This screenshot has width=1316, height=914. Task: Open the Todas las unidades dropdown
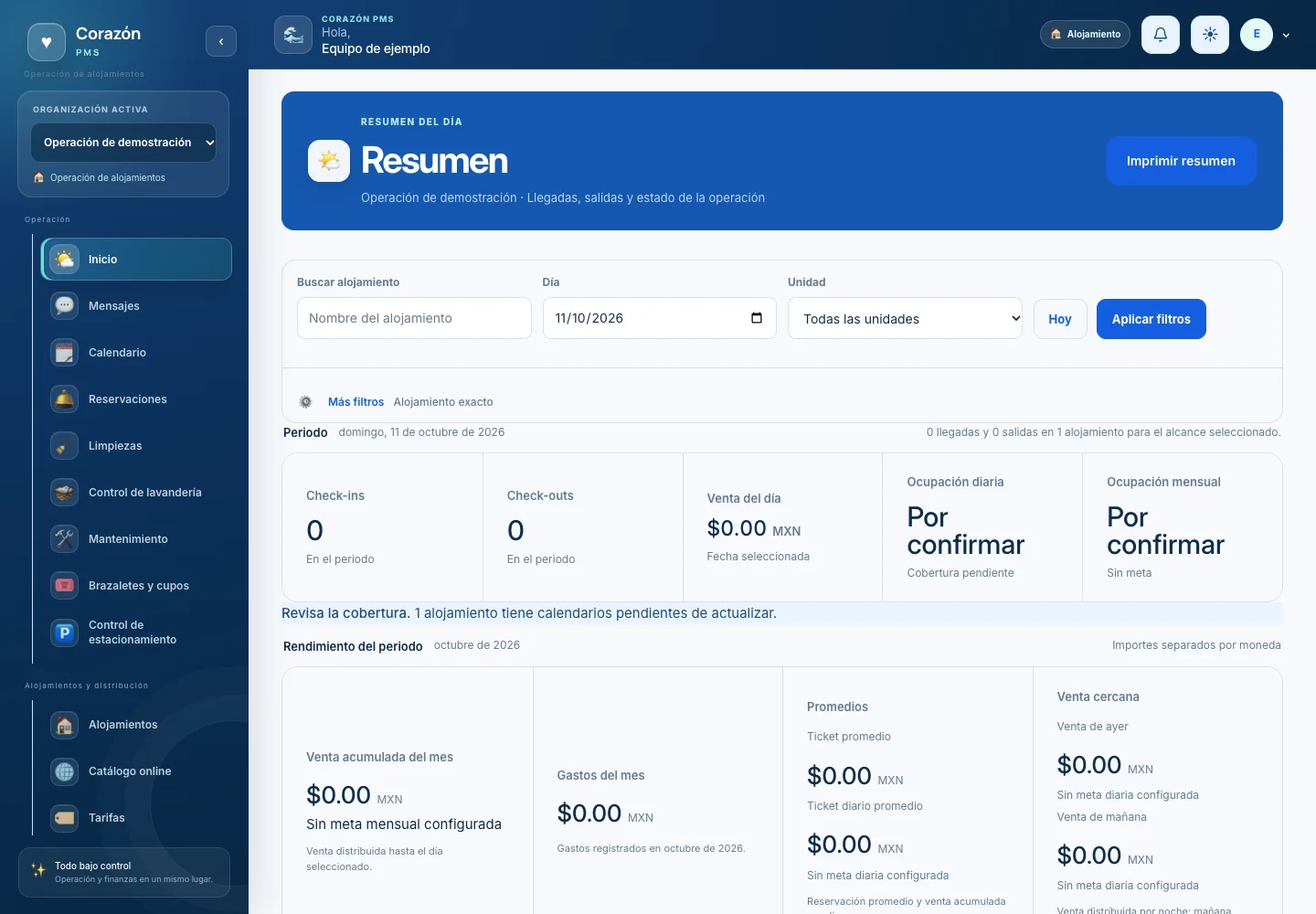[905, 318]
